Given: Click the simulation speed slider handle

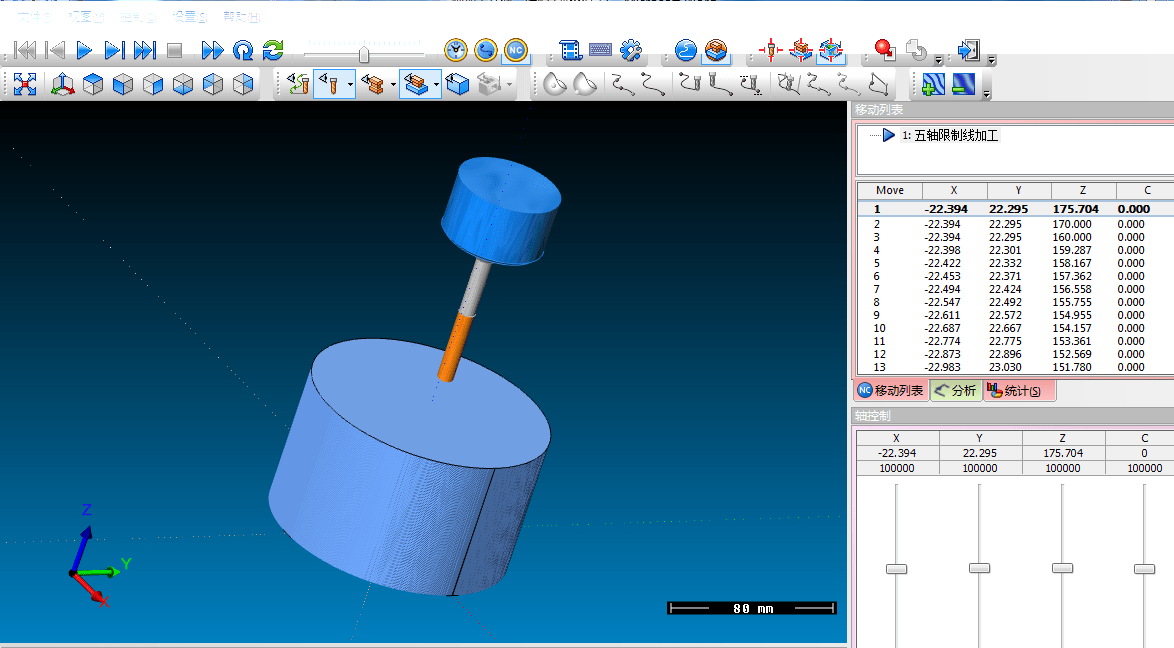Looking at the screenshot, I should click(364, 52).
